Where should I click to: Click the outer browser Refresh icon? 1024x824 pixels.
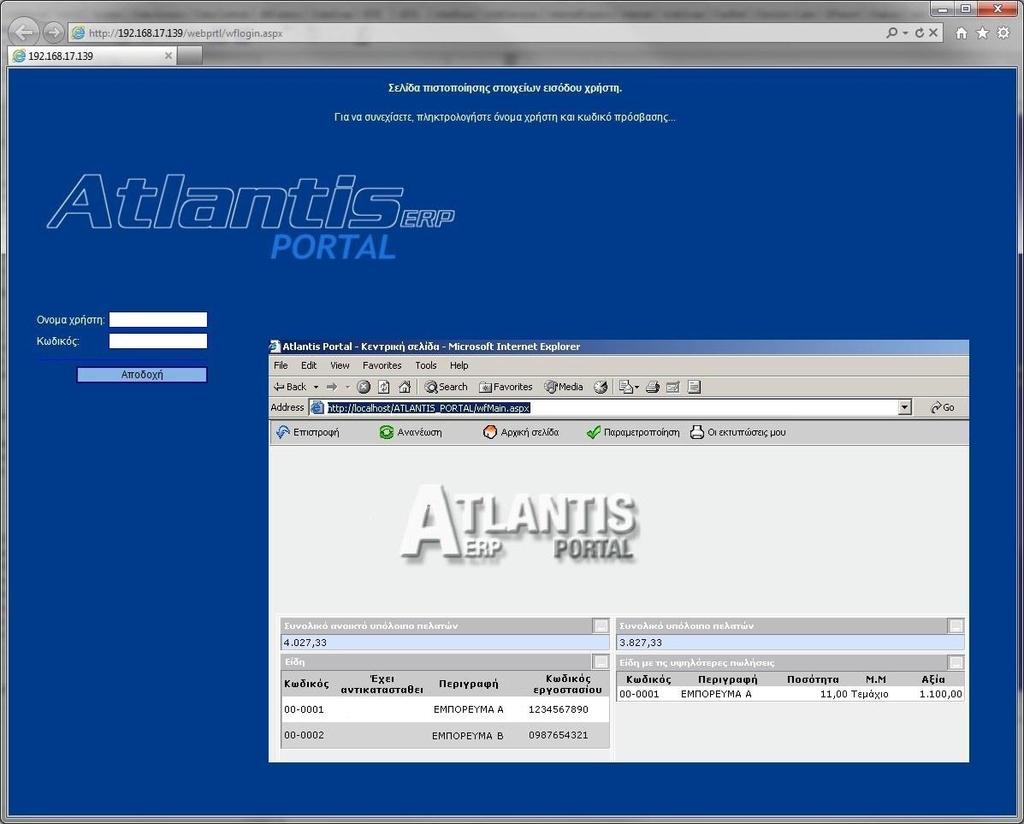coord(920,32)
